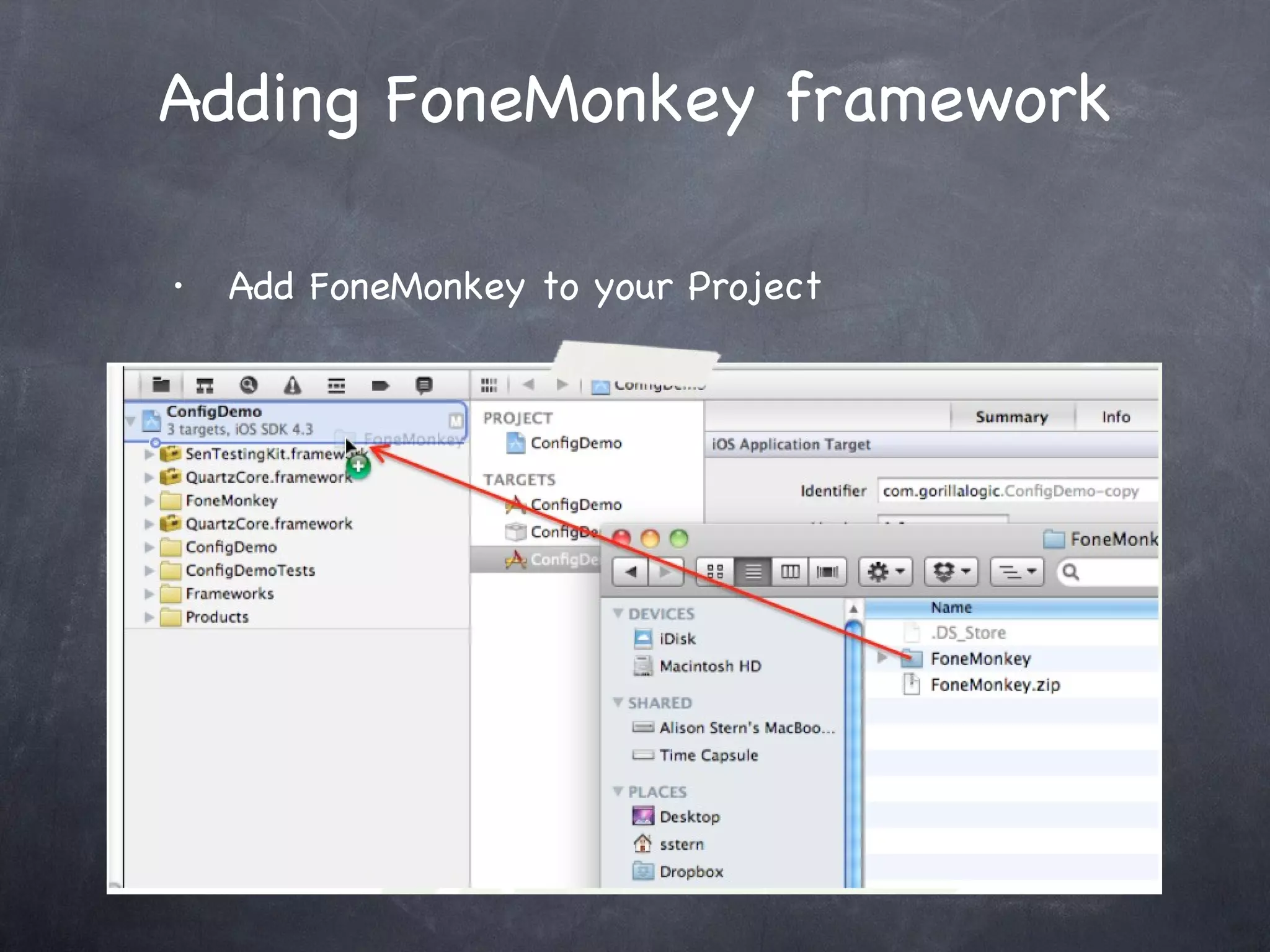
Task: Switch Finder to Cover Flow view
Action: (827, 571)
